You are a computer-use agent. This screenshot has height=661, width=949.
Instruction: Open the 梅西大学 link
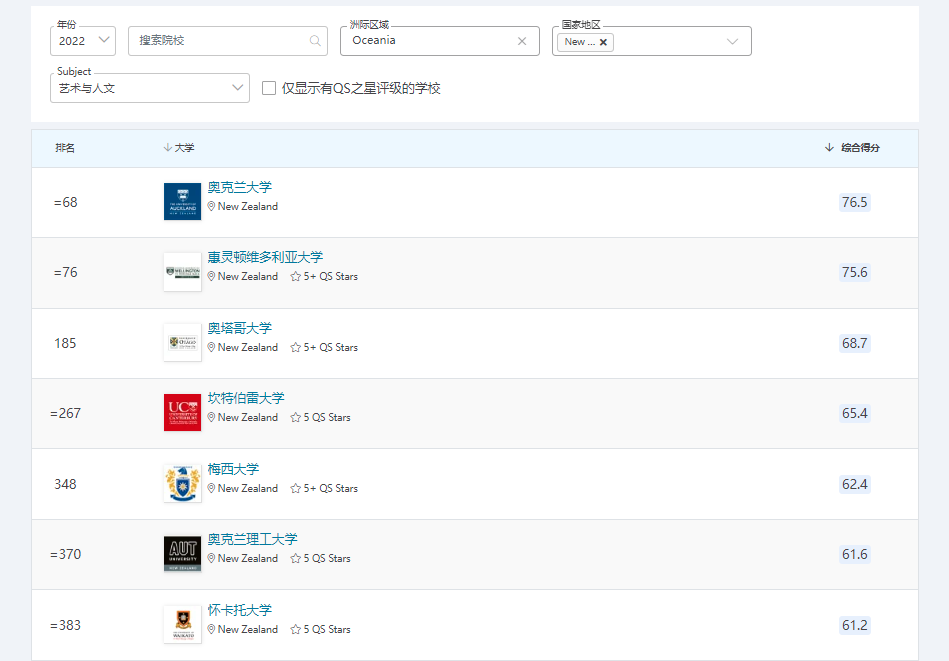[233, 469]
